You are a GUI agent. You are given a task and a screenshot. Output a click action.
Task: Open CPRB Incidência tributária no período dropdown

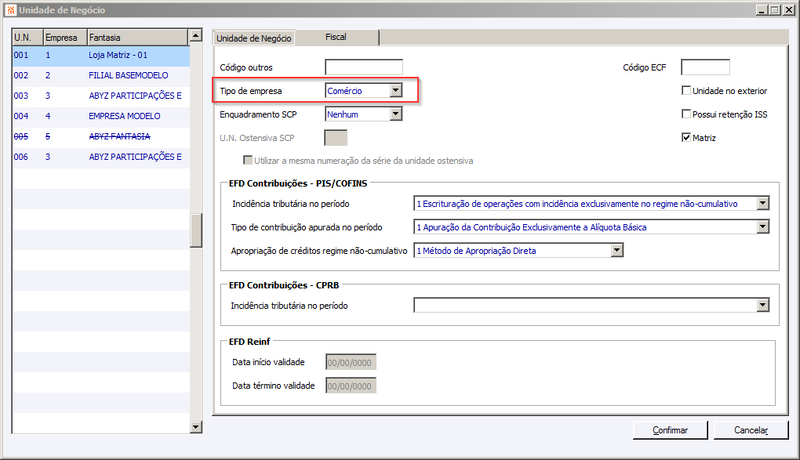763,305
